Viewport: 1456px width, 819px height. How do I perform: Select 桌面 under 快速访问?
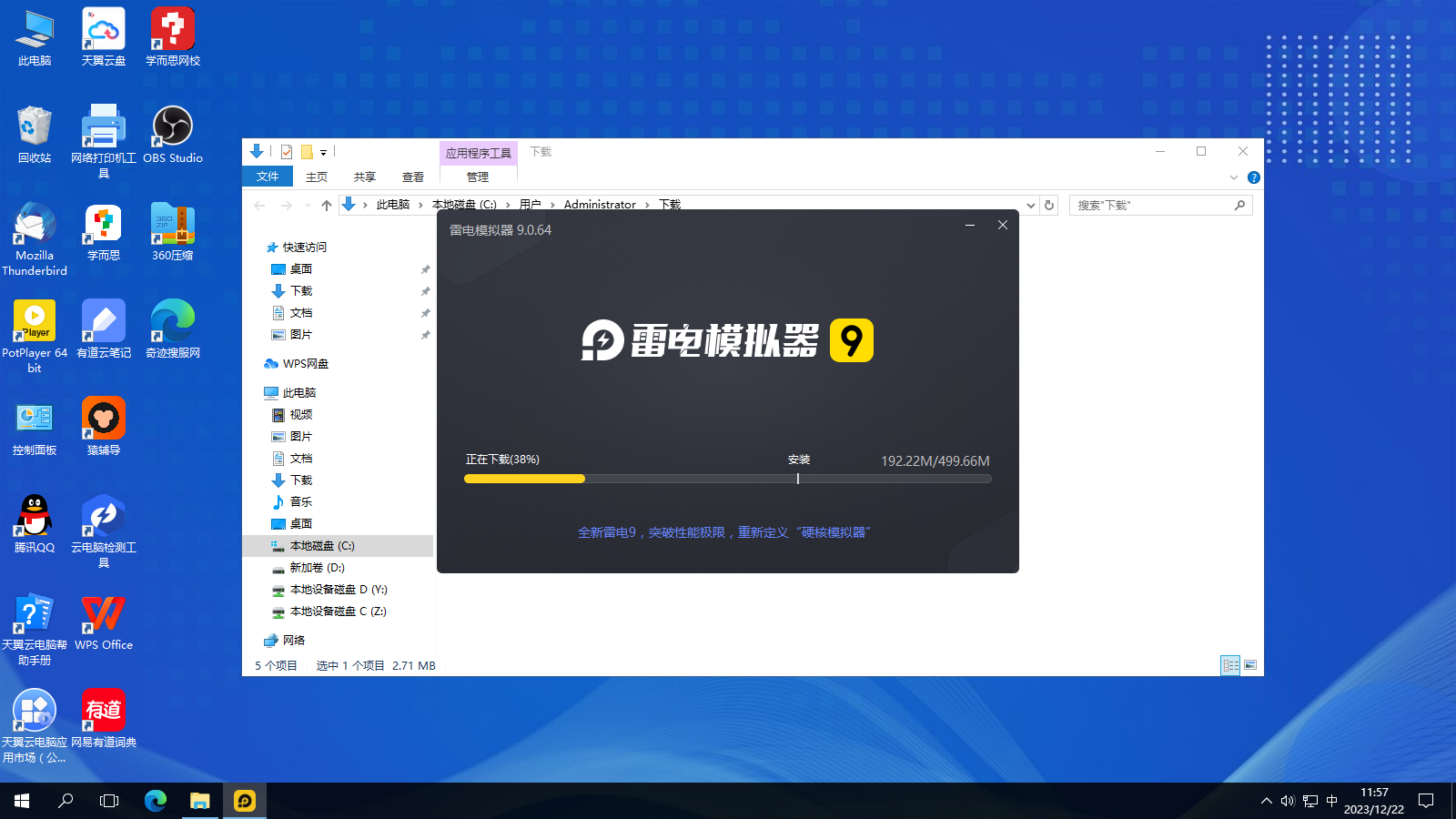point(301,269)
